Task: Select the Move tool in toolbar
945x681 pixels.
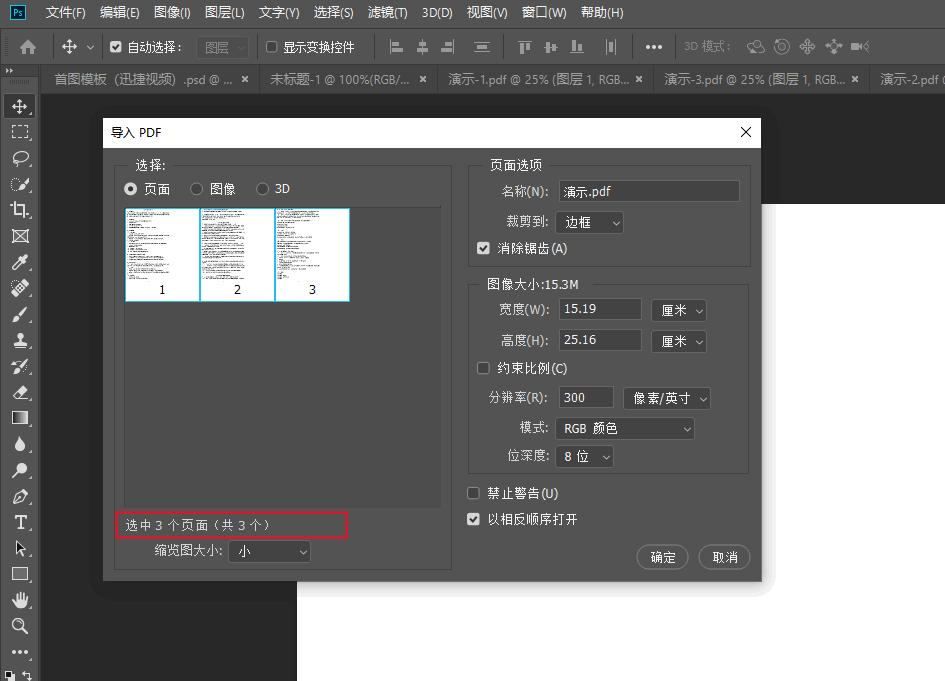Action: pos(20,106)
